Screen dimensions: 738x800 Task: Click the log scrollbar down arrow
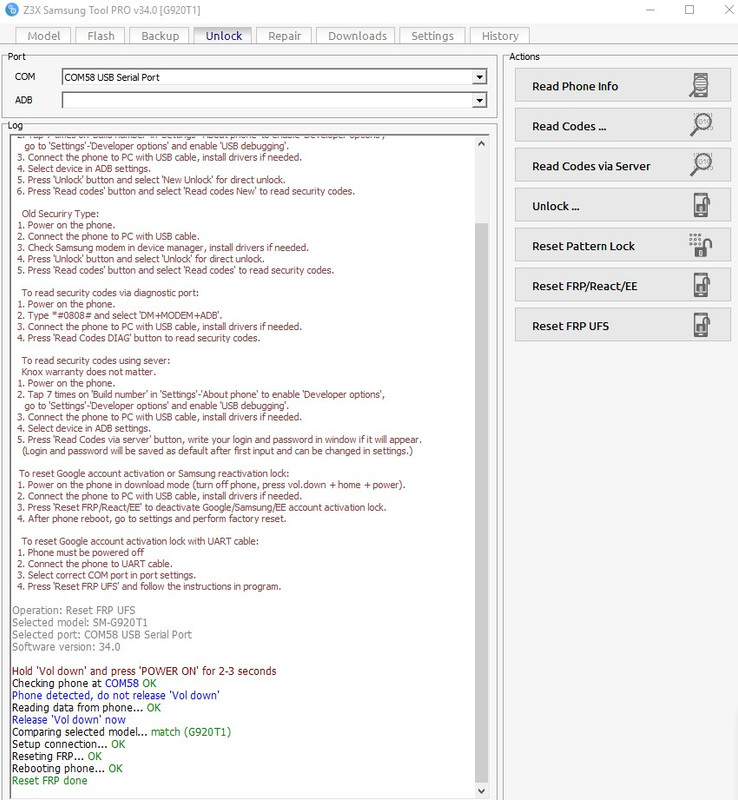[x=481, y=791]
